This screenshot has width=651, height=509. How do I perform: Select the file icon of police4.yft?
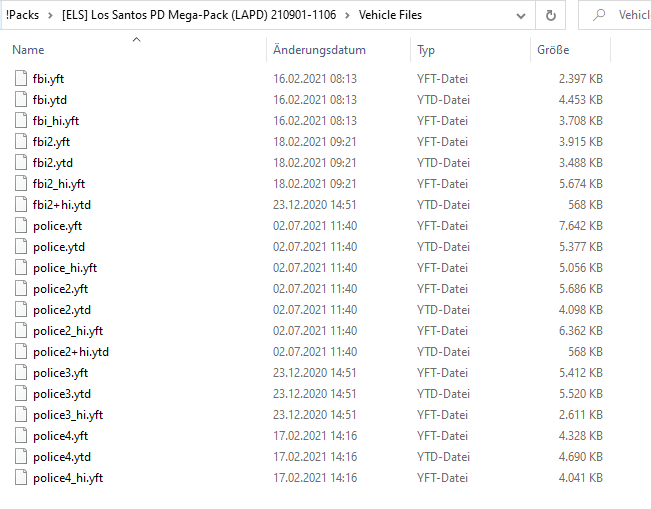pyautogui.click(x=21, y=435)
